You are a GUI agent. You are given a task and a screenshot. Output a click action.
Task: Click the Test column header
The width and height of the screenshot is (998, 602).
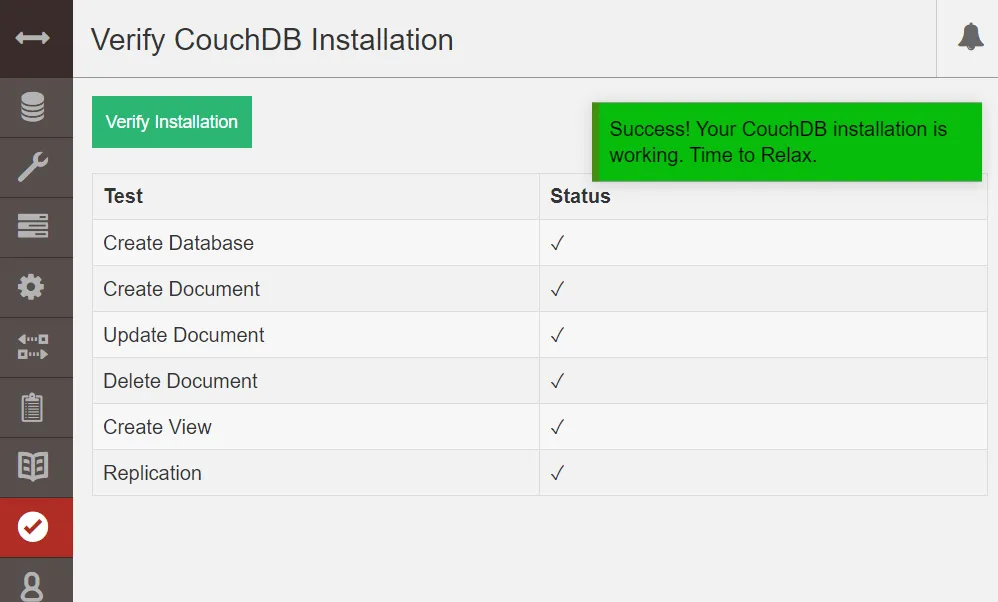tap(123, 196)
